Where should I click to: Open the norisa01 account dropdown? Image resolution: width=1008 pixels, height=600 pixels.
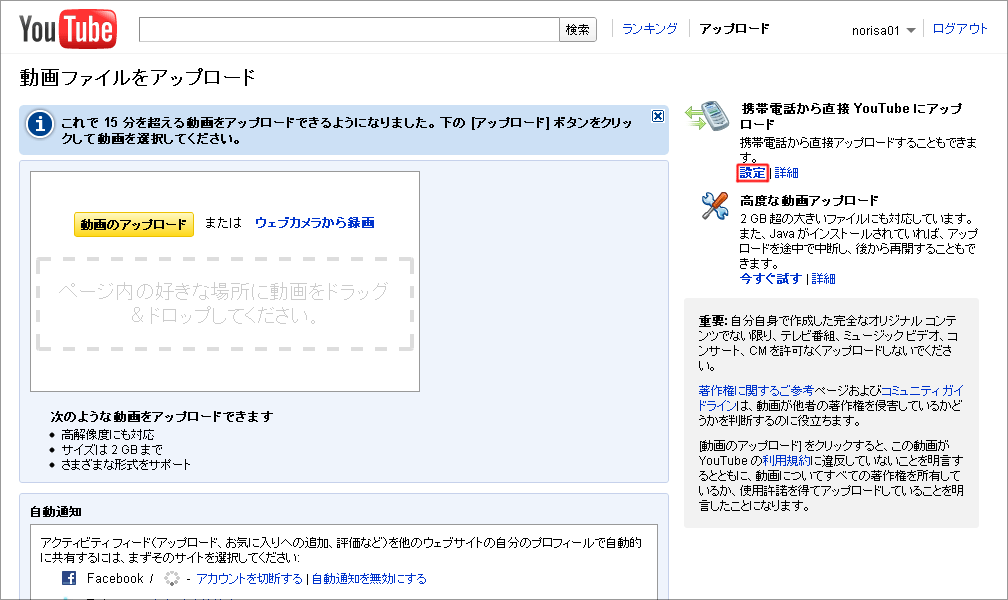[x=910, y=30]
